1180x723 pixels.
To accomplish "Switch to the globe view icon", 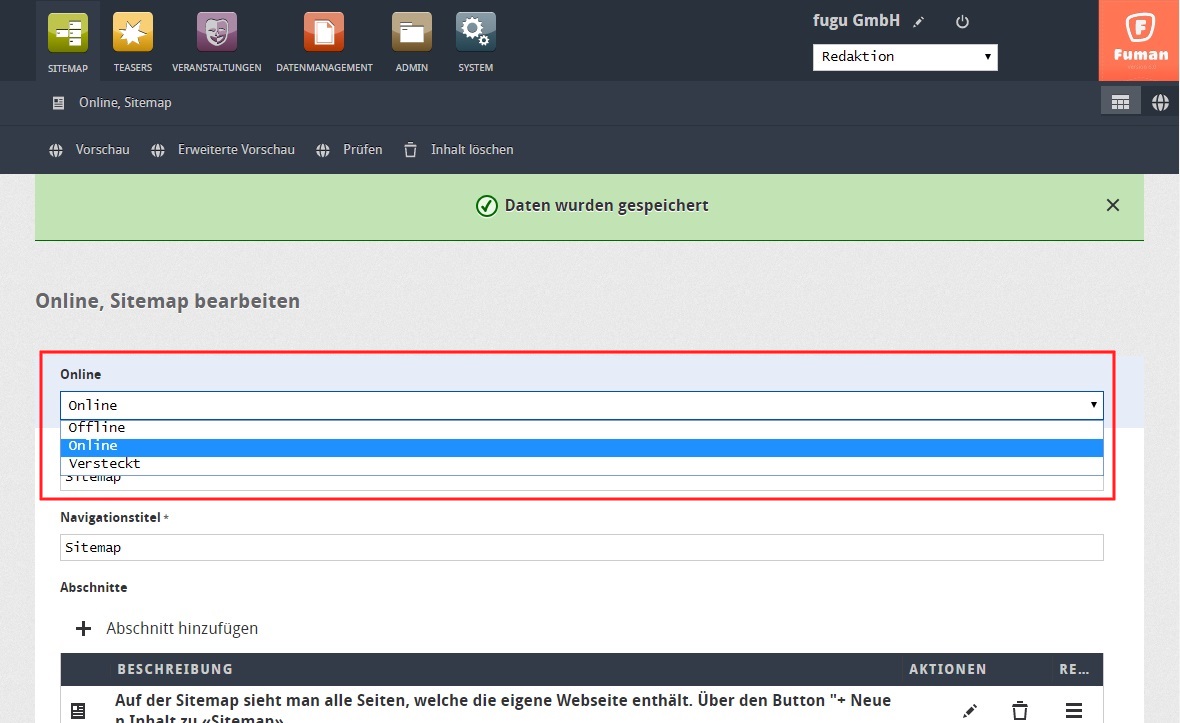I will point(1160,102).
